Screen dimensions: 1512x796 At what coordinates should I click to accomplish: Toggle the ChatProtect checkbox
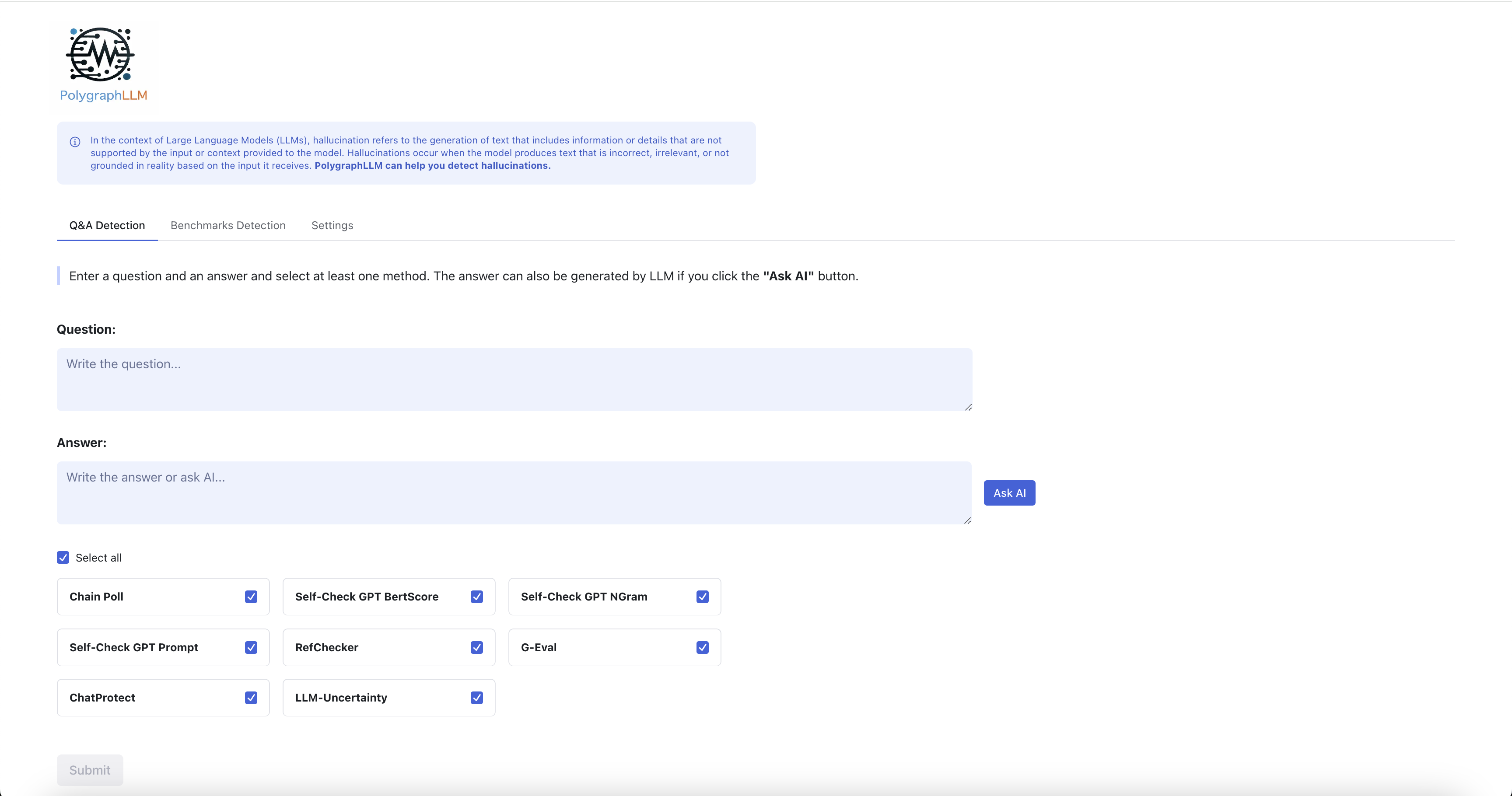click(x=251, y=698)
